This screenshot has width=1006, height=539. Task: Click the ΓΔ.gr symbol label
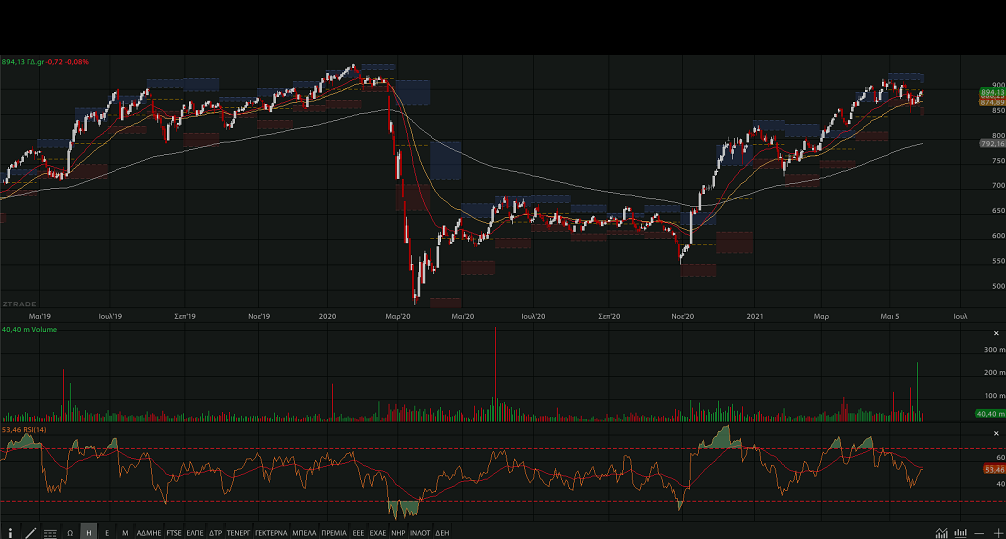point(35,62)
